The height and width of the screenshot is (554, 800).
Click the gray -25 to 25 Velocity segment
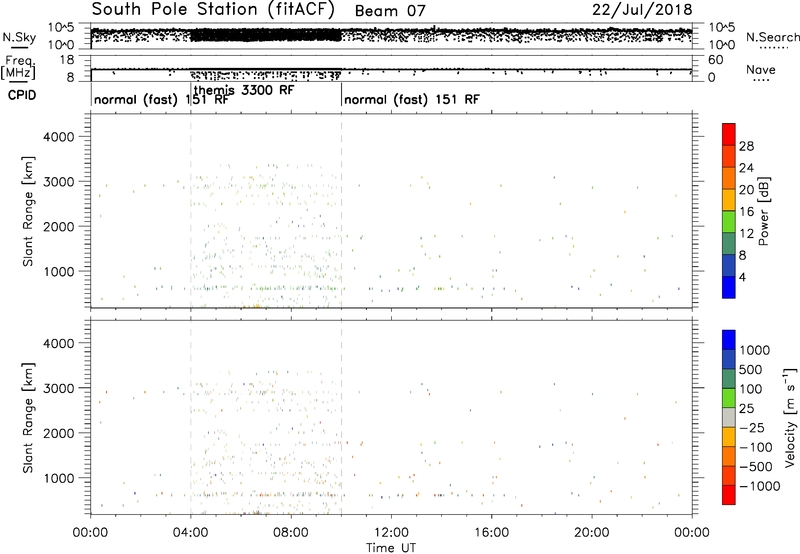pos(729,418)
